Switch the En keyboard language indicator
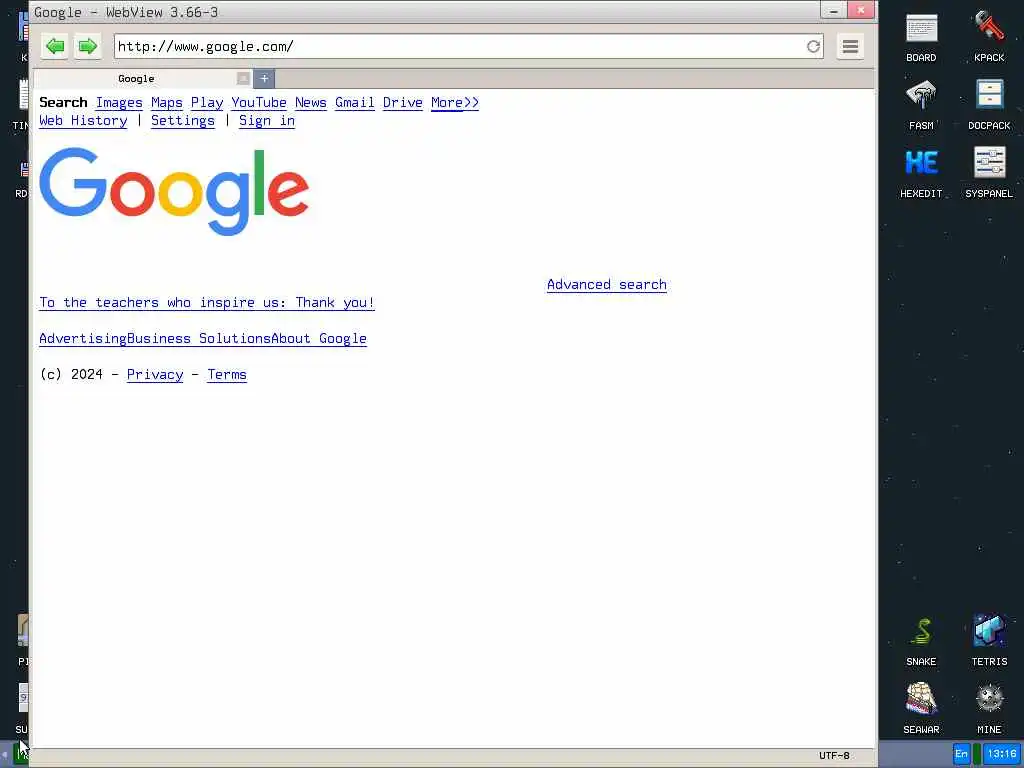The height and width of the screenshot is (768, 1024). [x=961, y=754]
